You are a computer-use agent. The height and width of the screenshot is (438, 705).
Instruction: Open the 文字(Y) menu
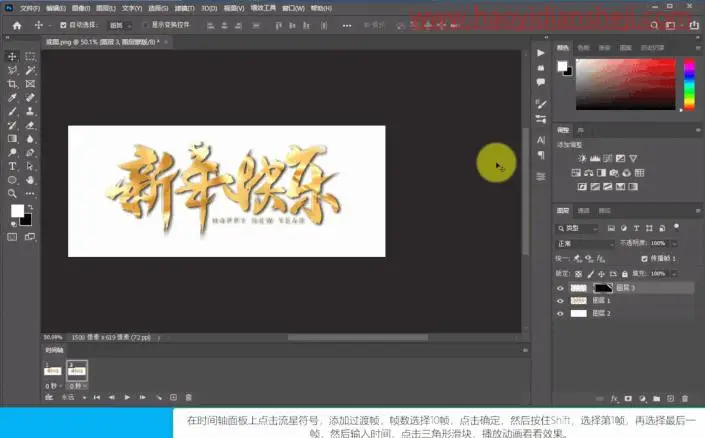point(131,8)
